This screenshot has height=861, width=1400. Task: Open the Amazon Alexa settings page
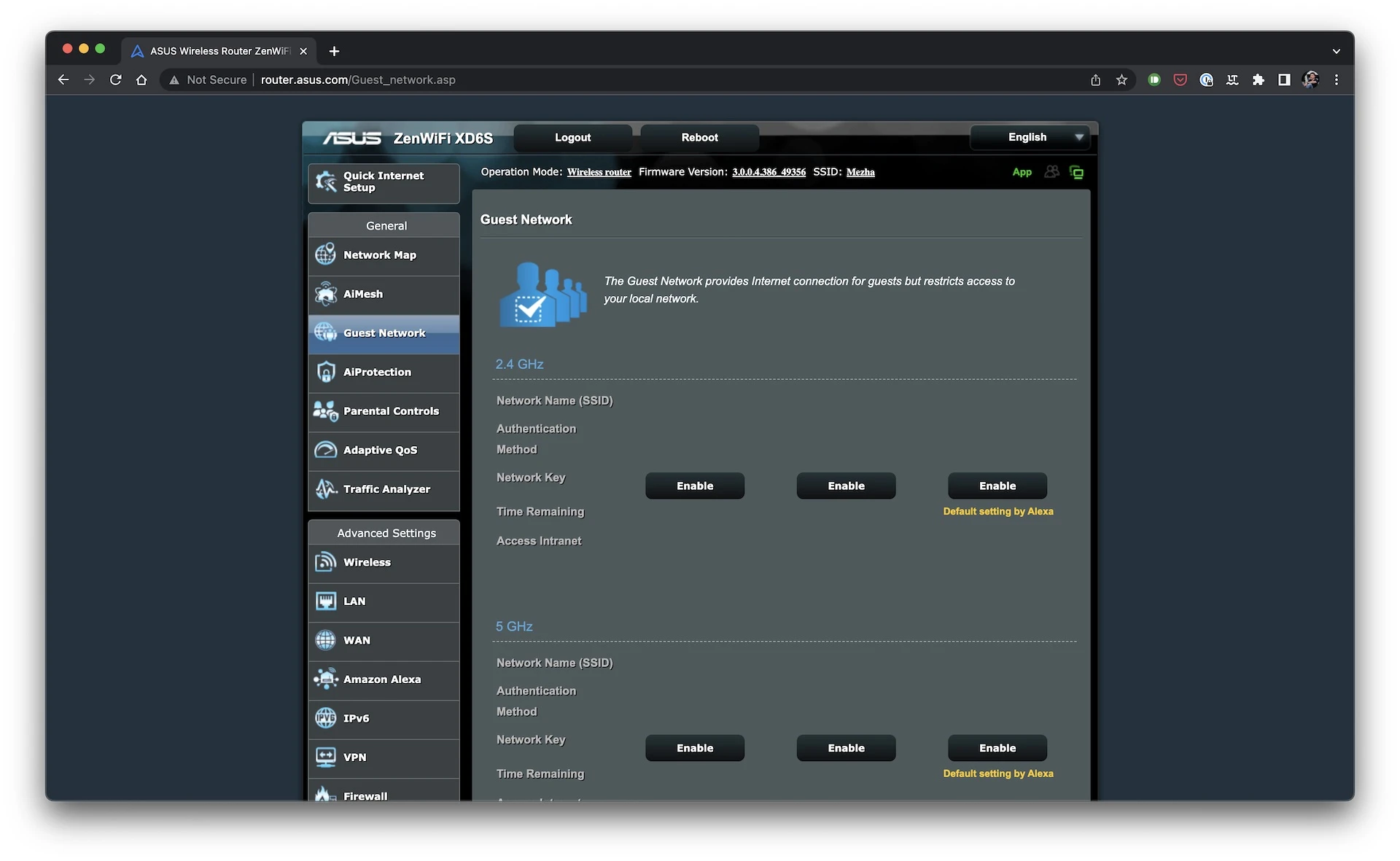384,679
